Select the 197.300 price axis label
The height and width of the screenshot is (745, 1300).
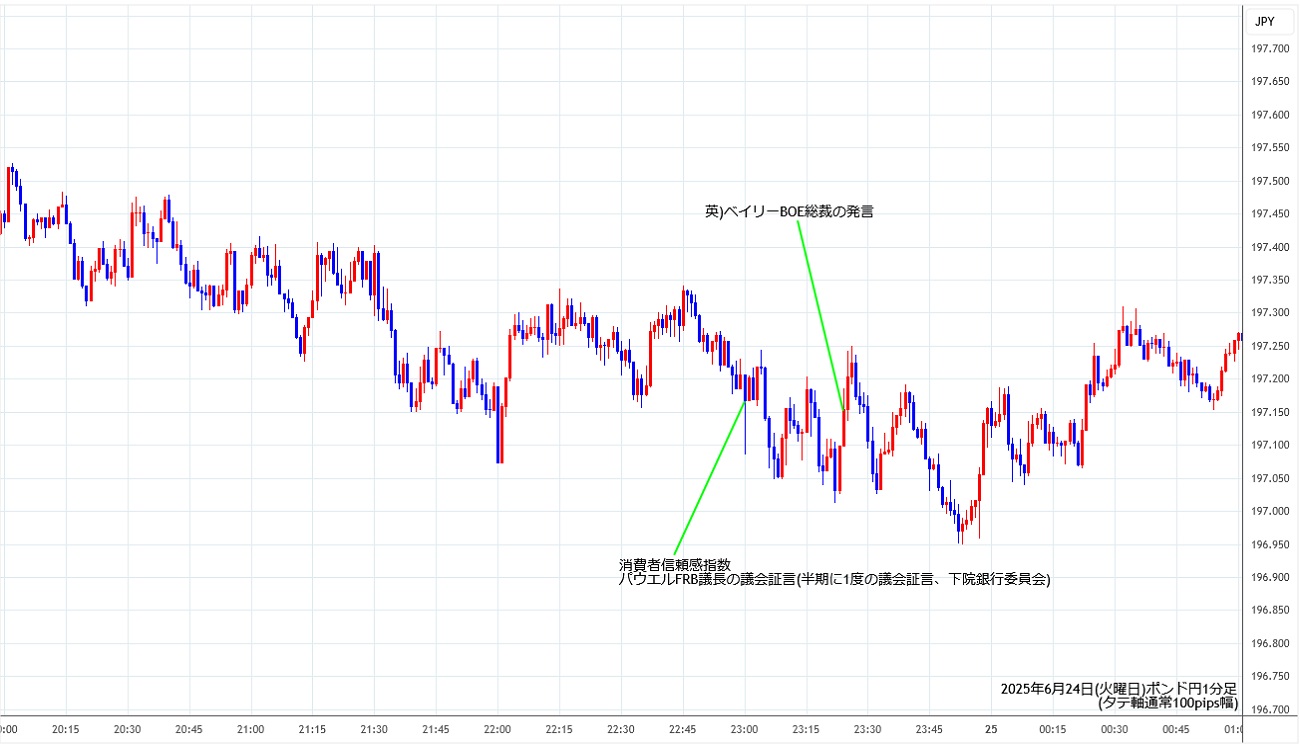coord(1270,313)
